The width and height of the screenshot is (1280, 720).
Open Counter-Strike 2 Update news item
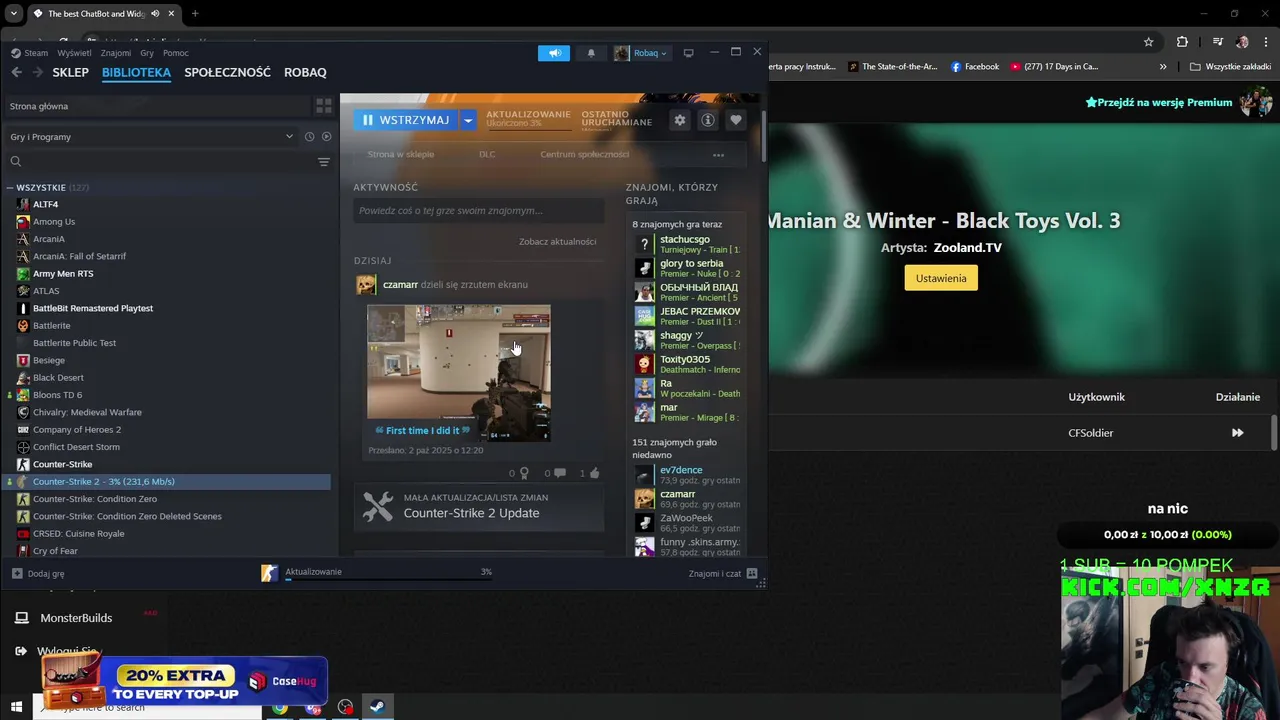[x=478, y=506]
